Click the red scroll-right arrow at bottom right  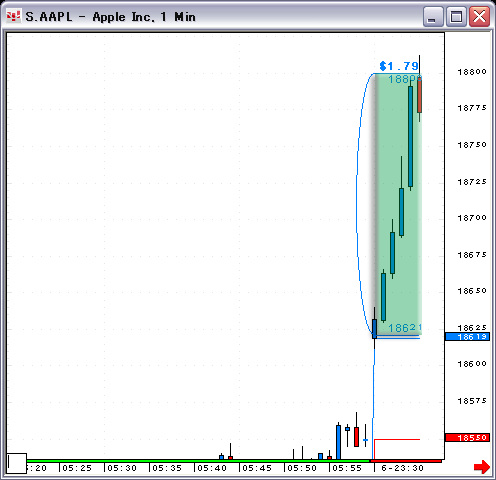click(482, 466)
